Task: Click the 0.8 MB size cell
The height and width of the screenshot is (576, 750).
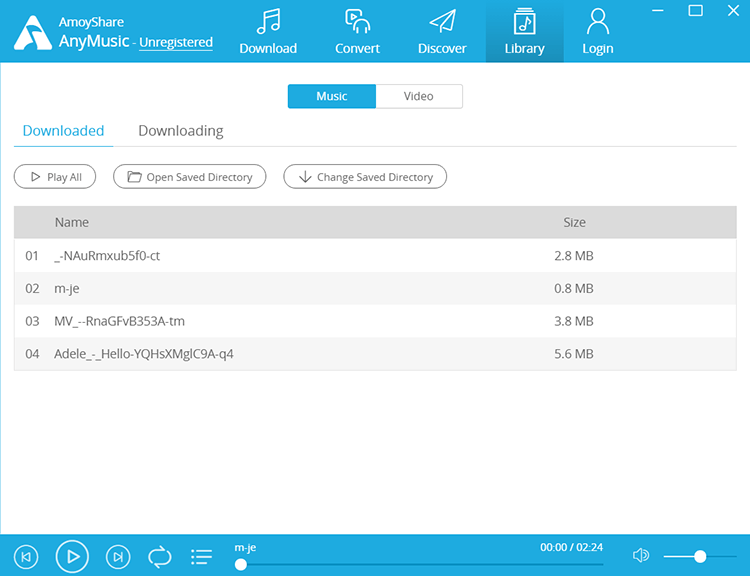Action: click(x=574, y=288)
